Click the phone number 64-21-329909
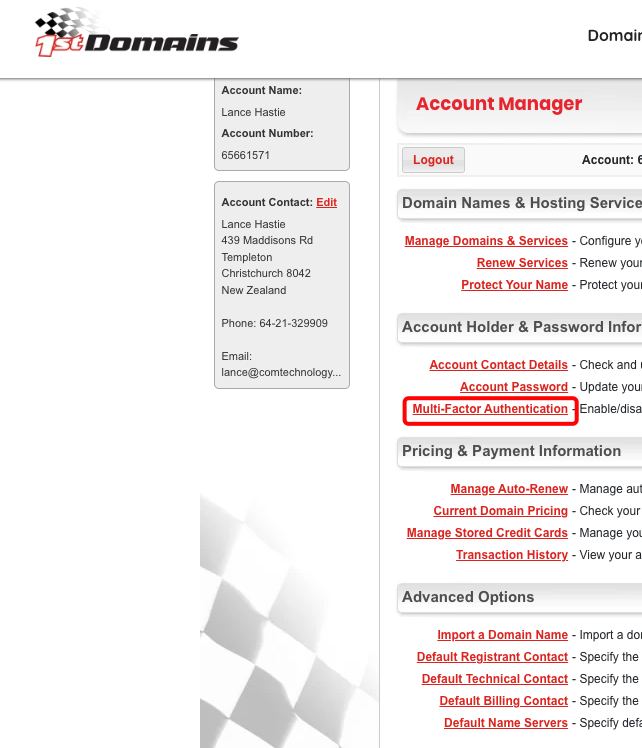The image size is (642, 748). tap(293, 323)
